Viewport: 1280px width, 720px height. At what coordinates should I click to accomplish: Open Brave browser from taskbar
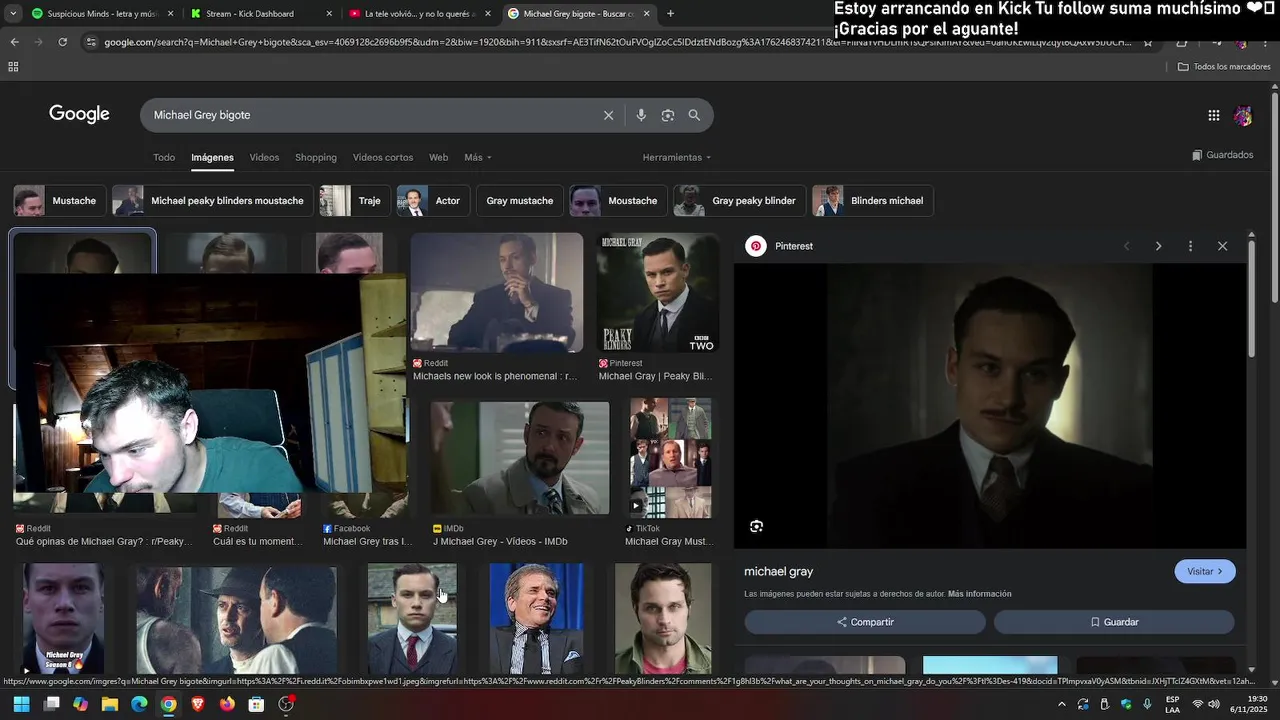(198, 704)
